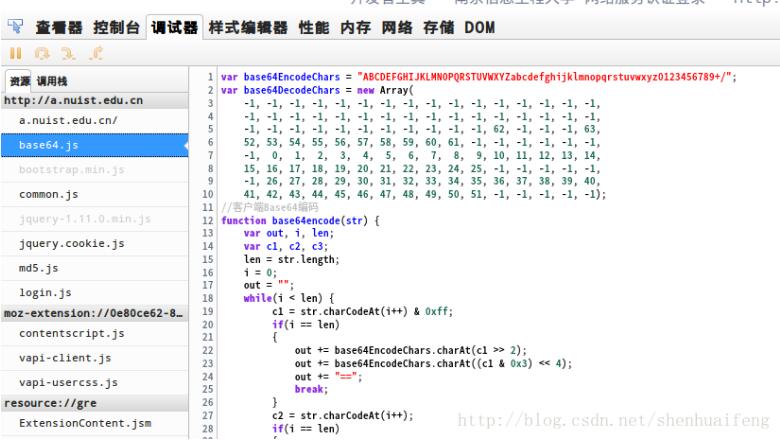The image size is (780, 440).
Task: Open vapi-usercss.js source file
Action: (95, 383)
